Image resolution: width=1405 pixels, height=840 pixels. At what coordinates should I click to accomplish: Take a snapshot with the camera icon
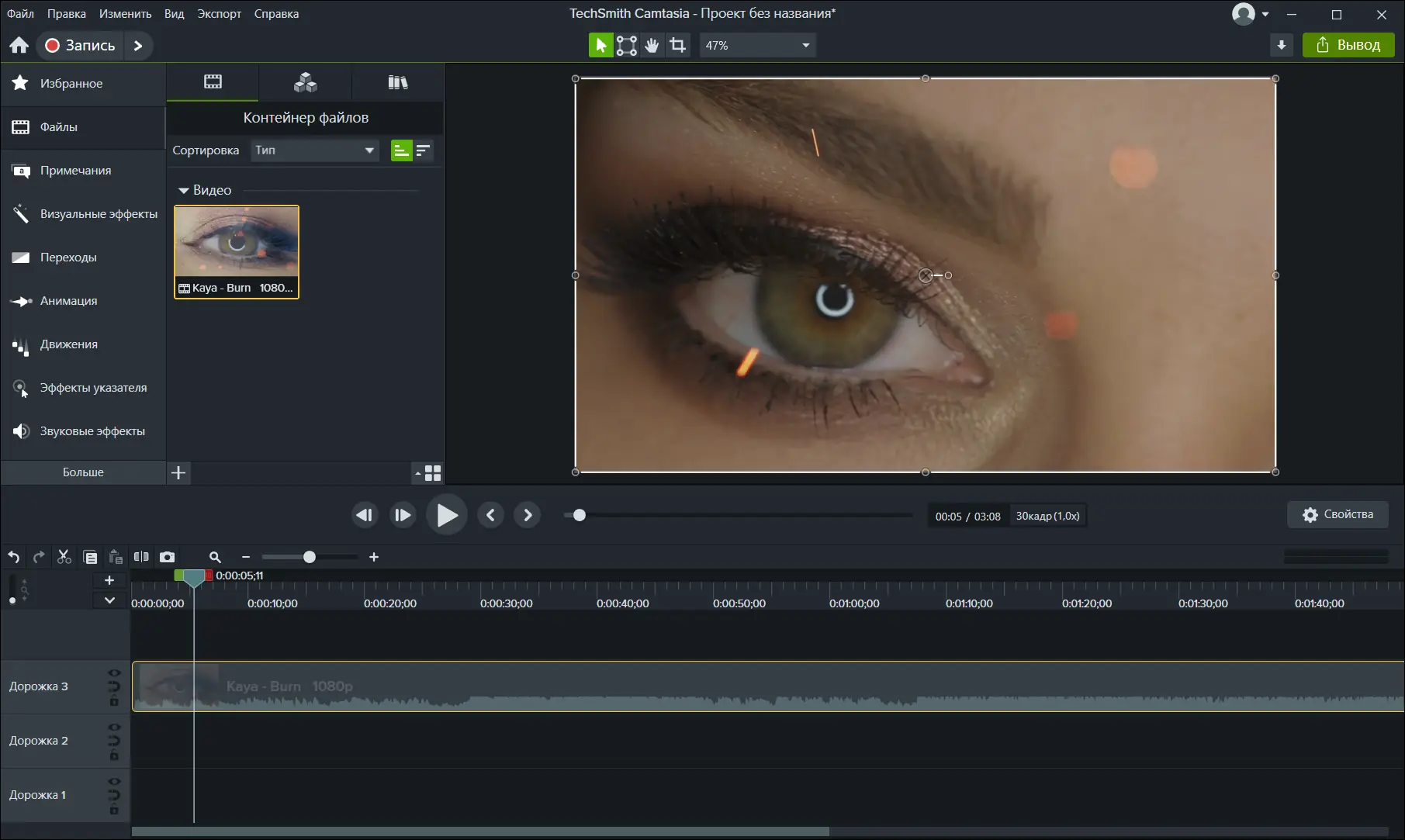click(167, 557)
